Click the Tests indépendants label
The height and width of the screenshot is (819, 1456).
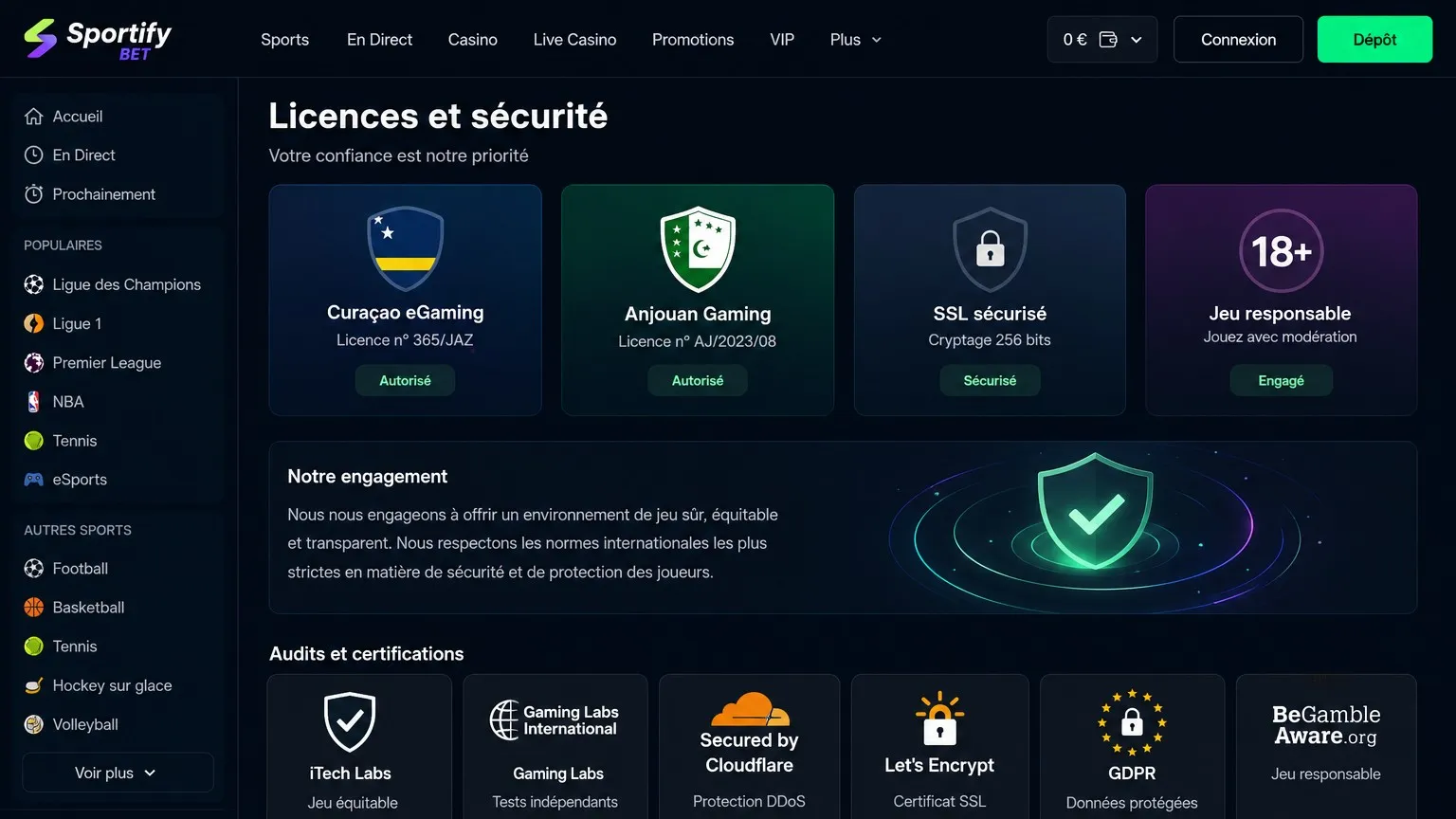(555, 802)
